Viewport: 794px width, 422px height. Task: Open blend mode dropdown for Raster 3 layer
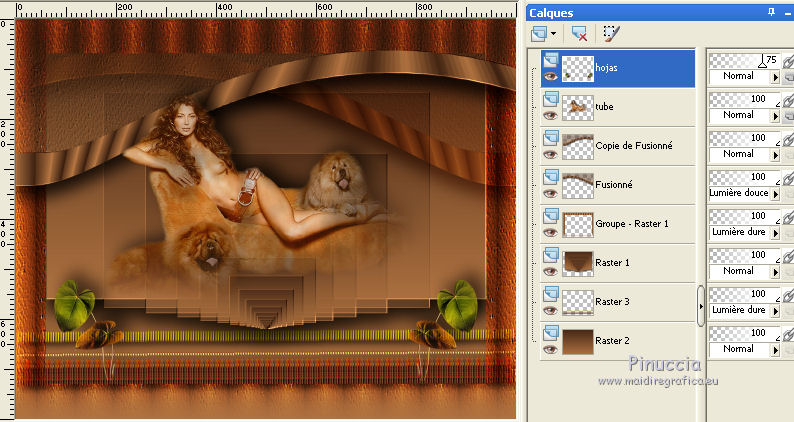pyautogui.click(x=774, y=310)
